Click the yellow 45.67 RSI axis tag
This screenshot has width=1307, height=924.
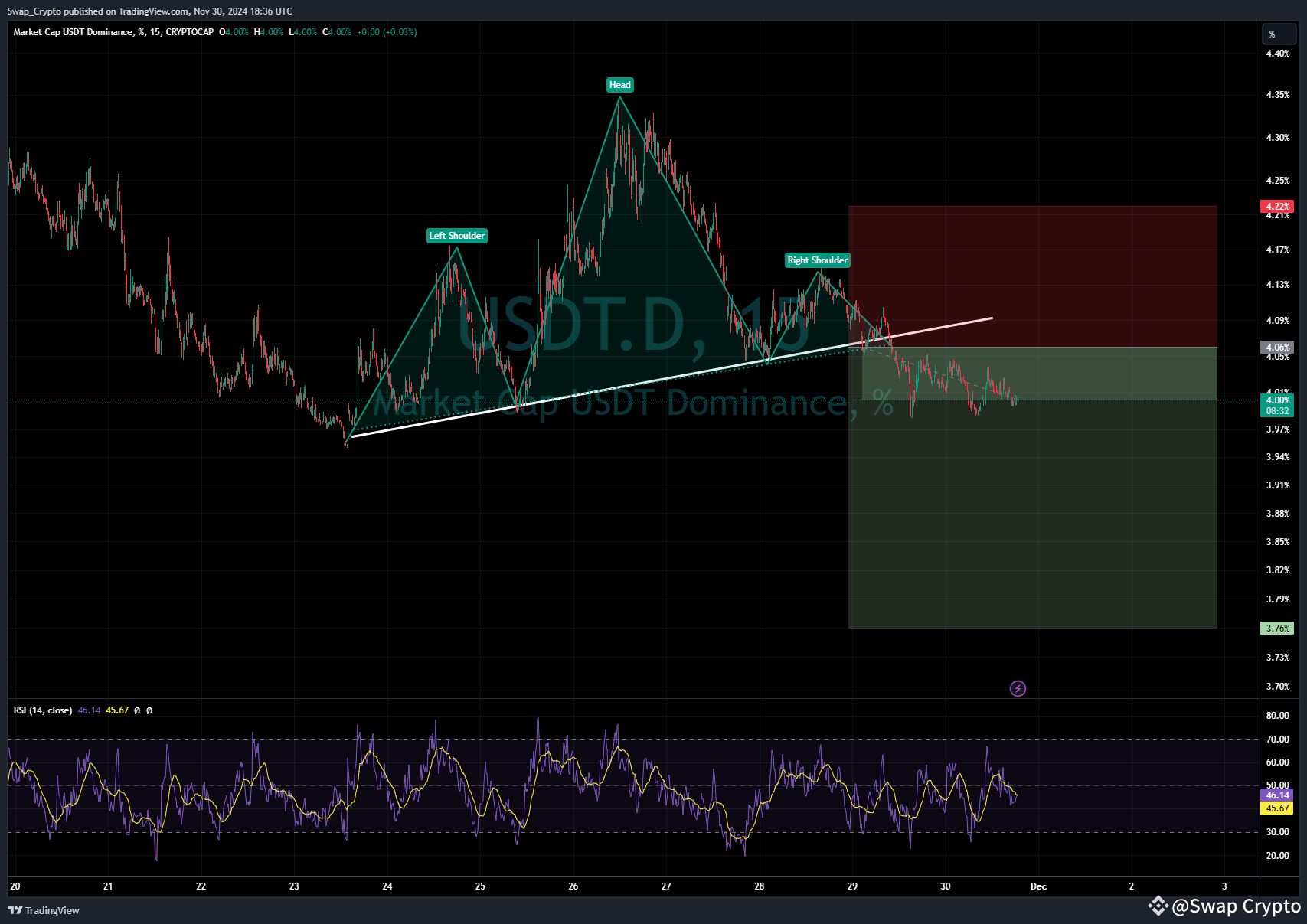[x=1277, y=808]
